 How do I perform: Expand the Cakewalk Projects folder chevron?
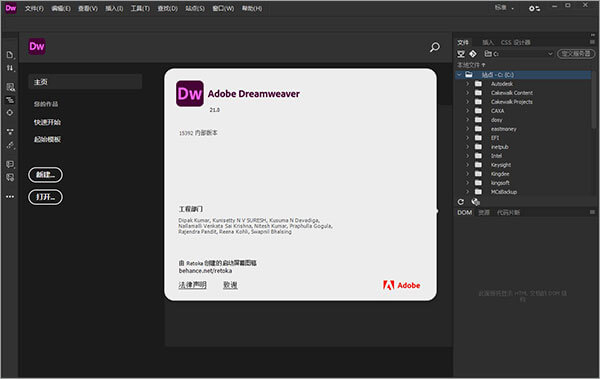pyautogui.click(x=467, y=102)
